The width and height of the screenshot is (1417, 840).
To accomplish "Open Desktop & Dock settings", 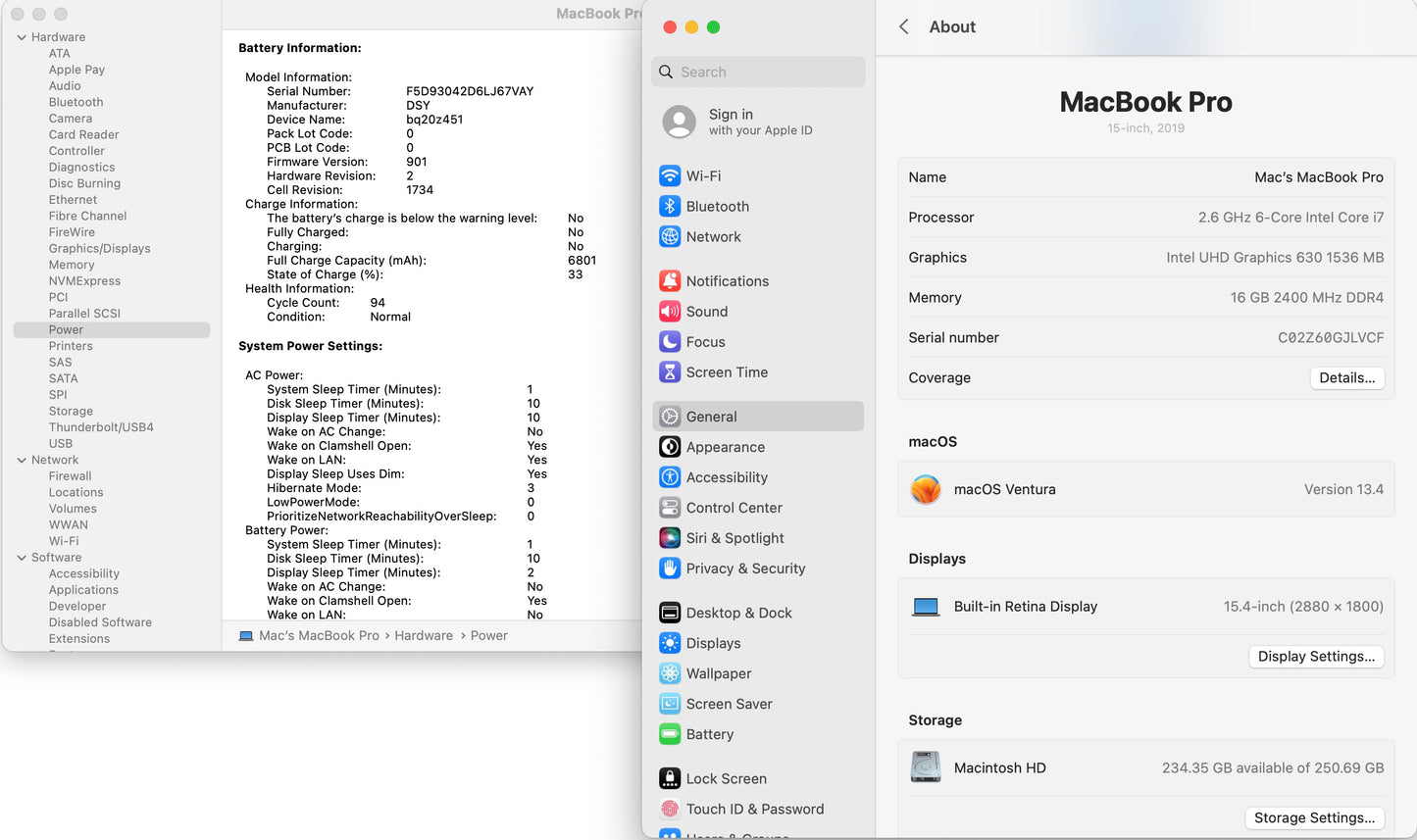I will pyautogui.click(x=738, y=612).
